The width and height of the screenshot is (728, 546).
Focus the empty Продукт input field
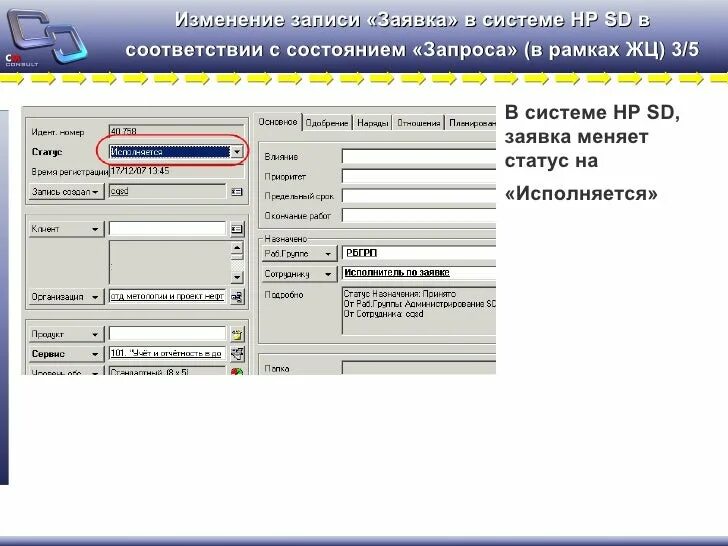[x=167, y=334]
